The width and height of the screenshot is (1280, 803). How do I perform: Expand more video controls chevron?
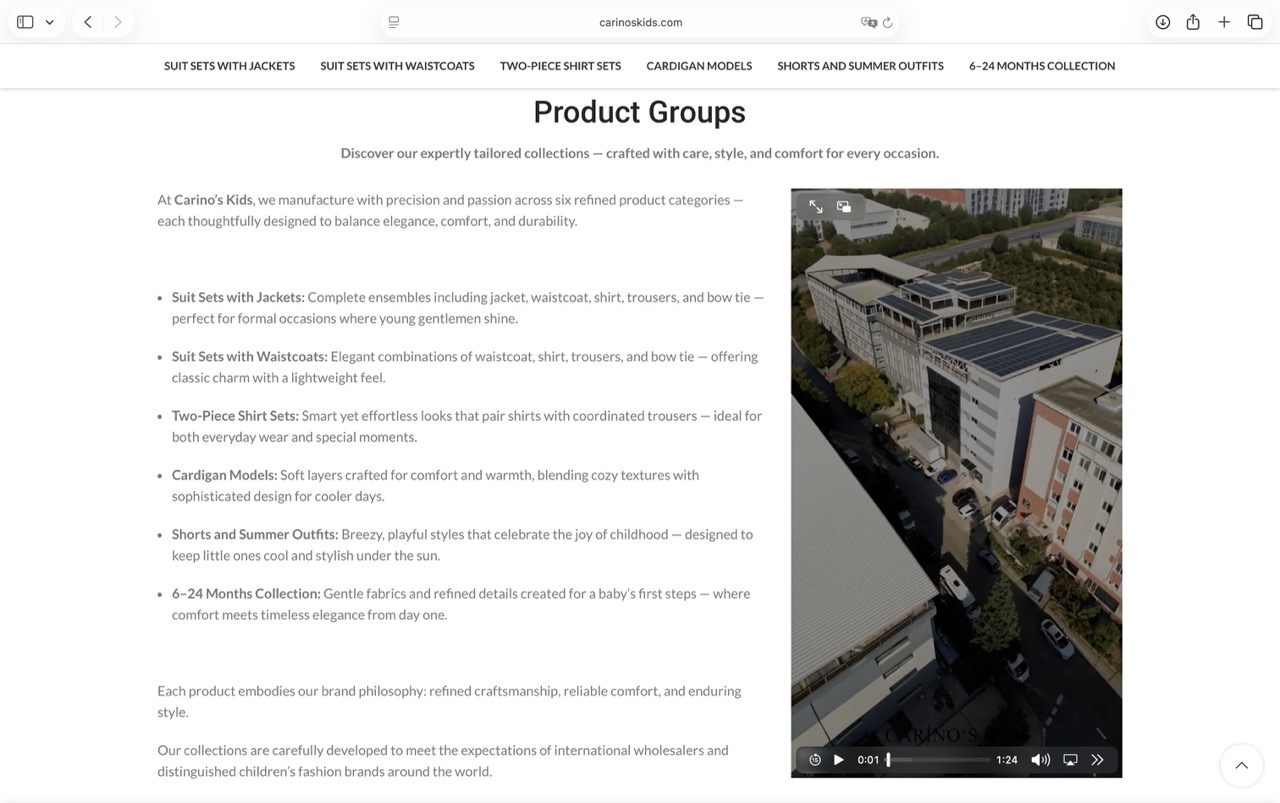point(1097,760)
